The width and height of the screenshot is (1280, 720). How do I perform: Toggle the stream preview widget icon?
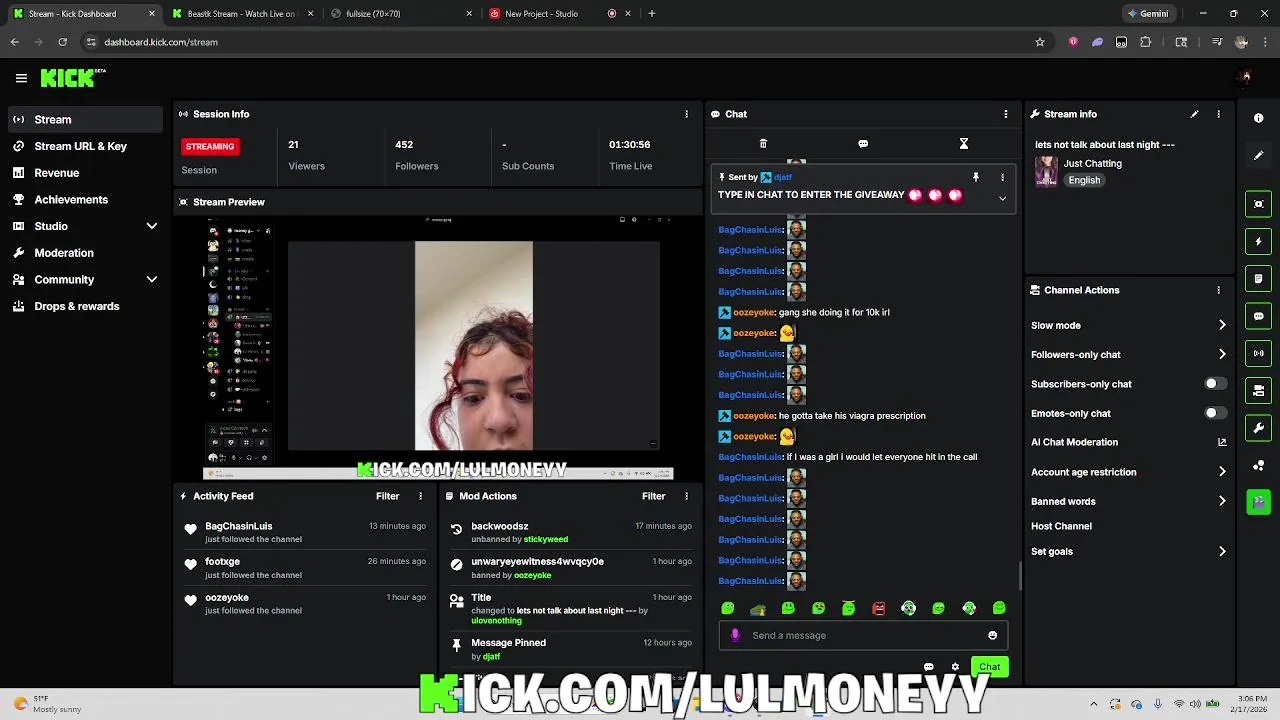1258,204
